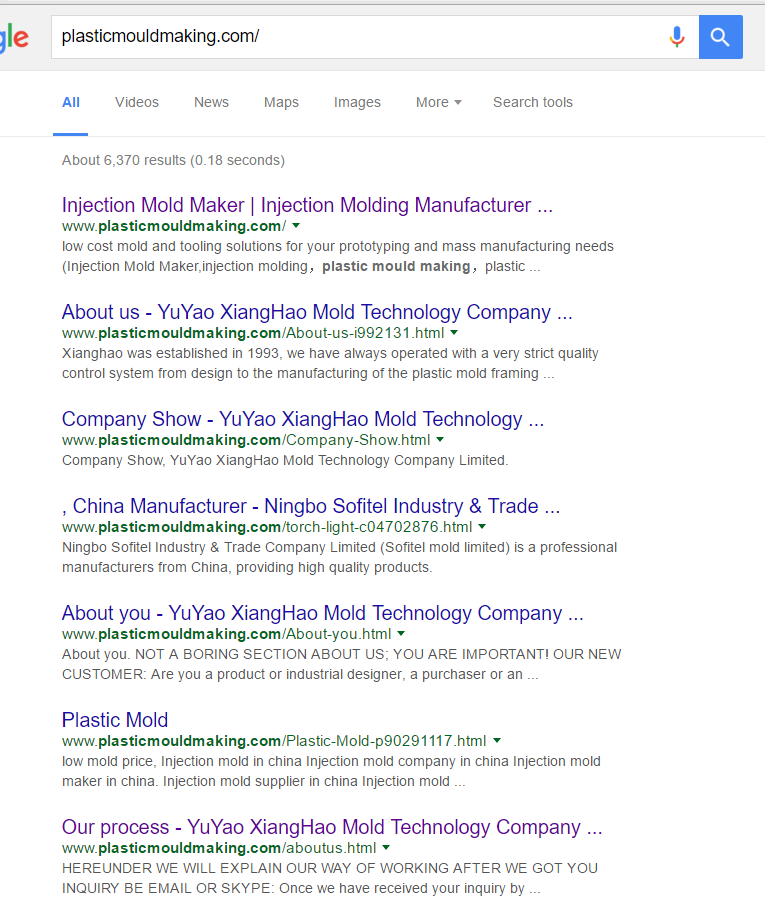Open the 'Our process - YuYao XiangHao' result
The width and height of the screenshot is (765, 918).
[332, 827]
